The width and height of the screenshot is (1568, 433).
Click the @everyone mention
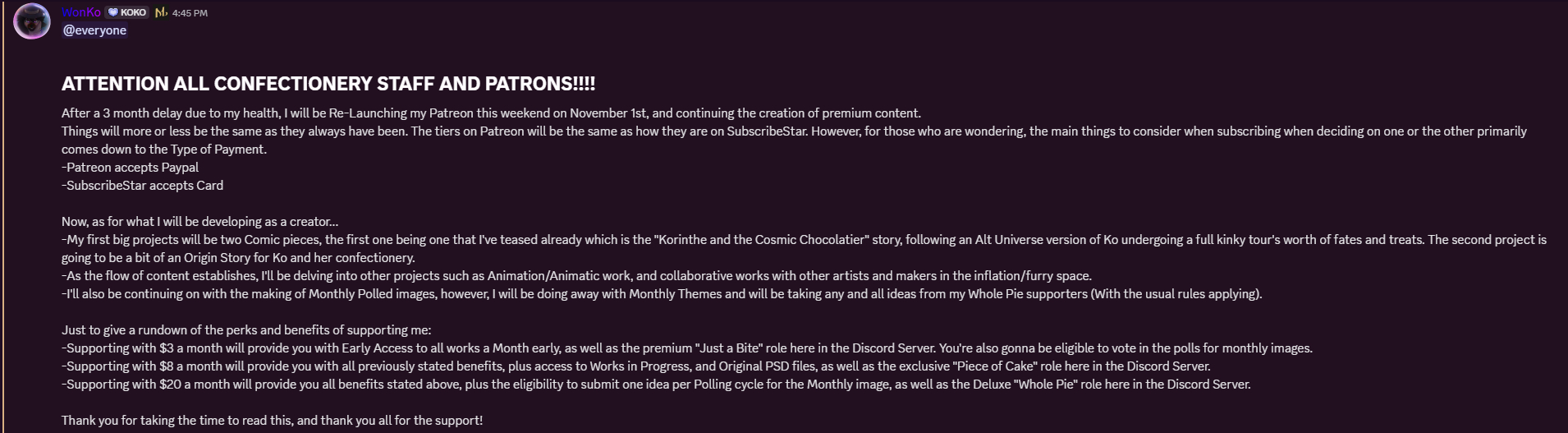click(x=94, y=30)
